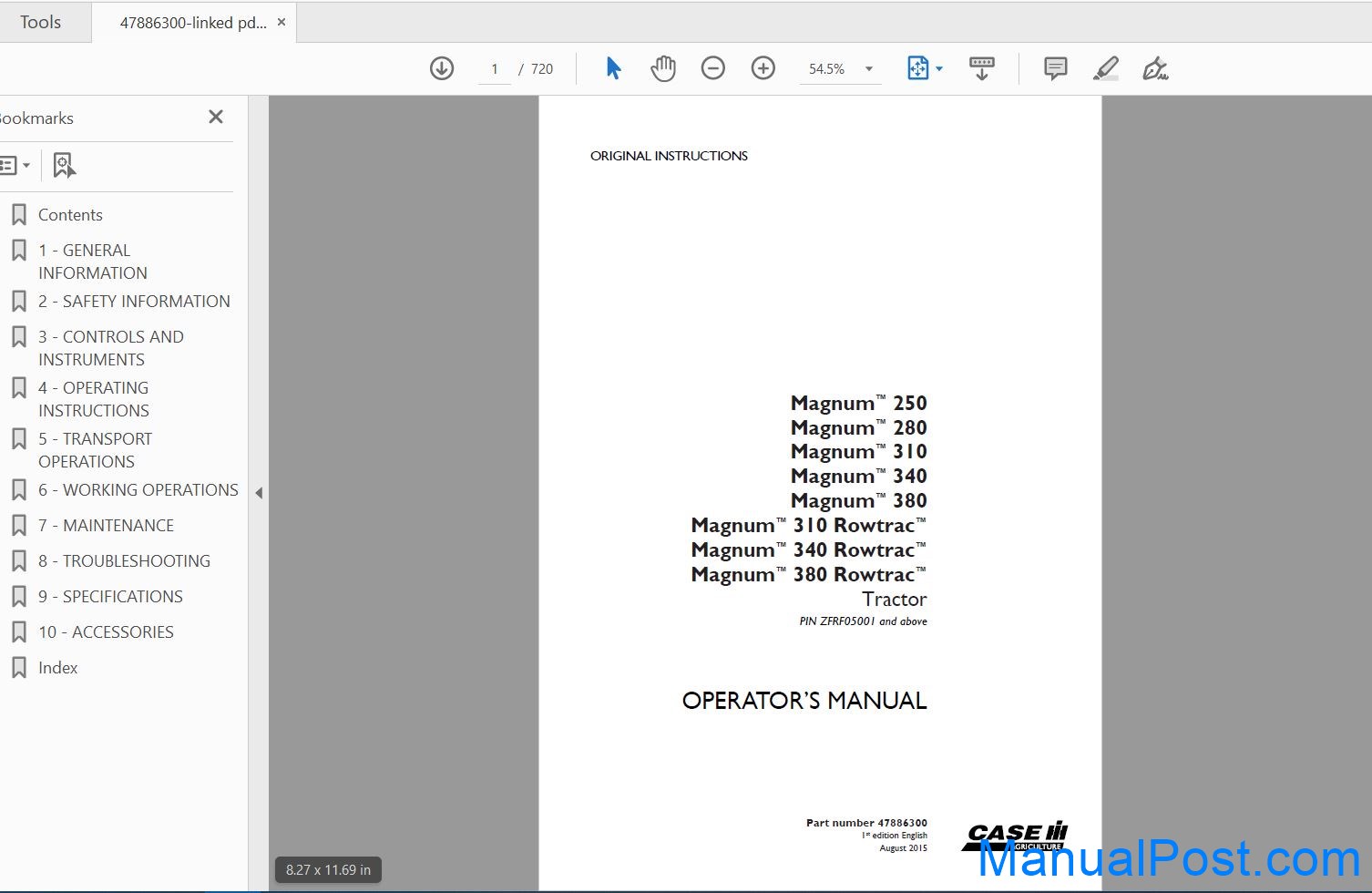Click bookmark icon beside 8 - TROUBLESHOOTING
The width and height of the screenshot is (1372, 893).
(18, 561)
